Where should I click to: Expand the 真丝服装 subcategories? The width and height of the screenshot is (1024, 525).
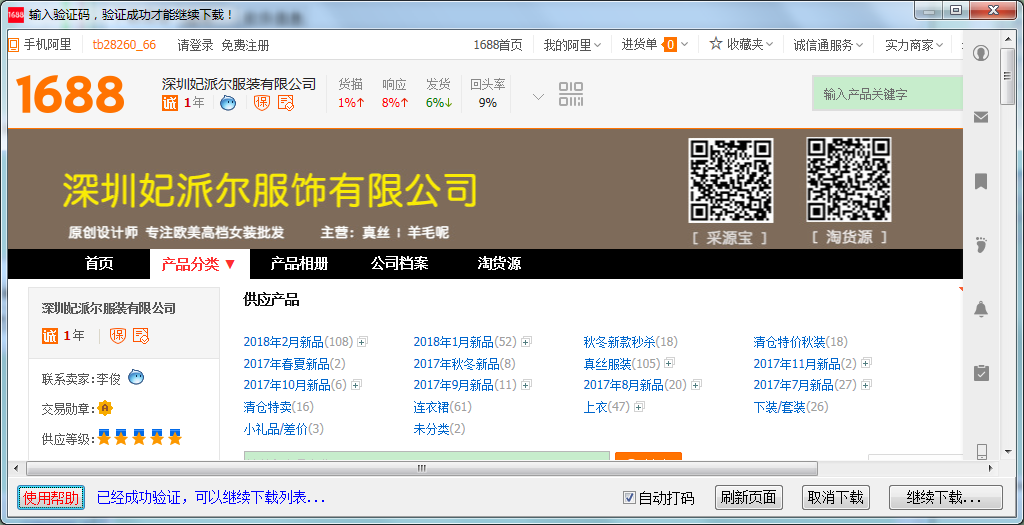pyautogui.click(x=669, y=364)
